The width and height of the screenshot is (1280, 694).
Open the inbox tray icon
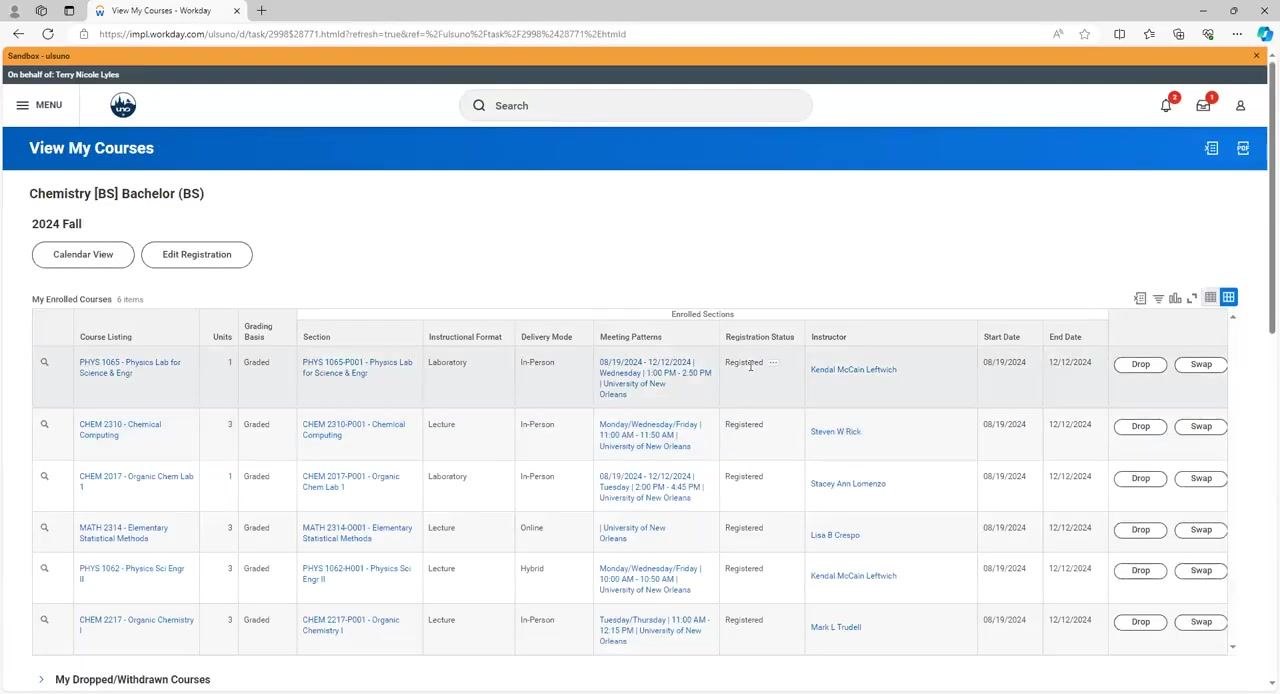[1203, 105]
